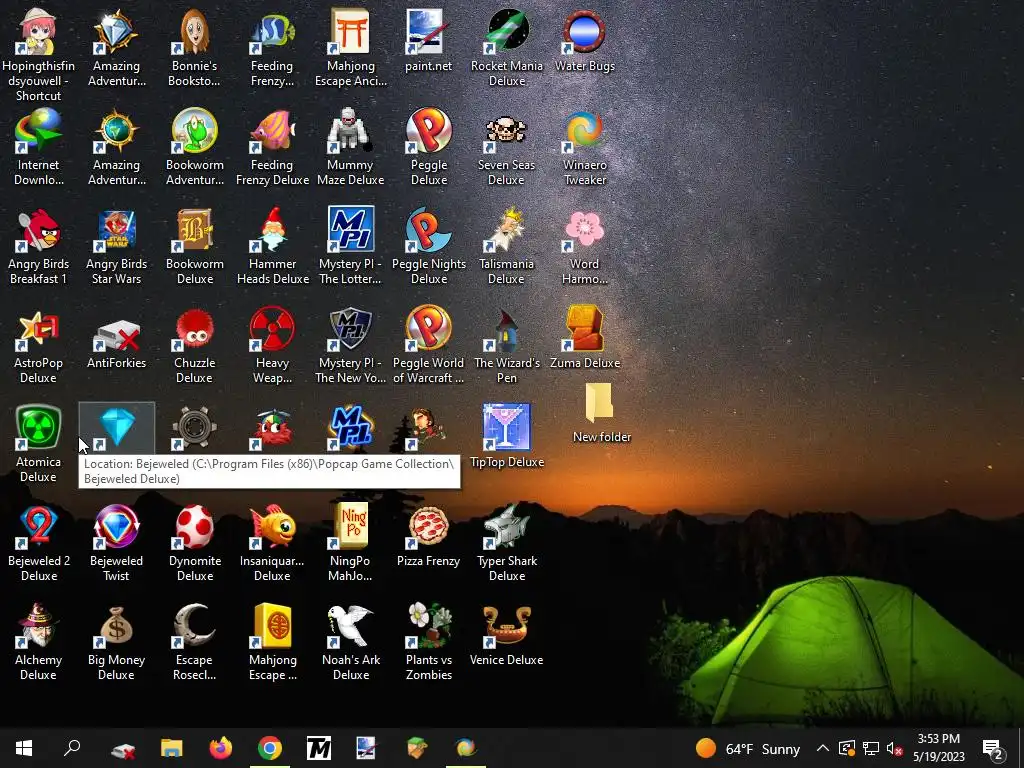
Task: Select the Venice Deluxe icon
Action: pos(507,626)
